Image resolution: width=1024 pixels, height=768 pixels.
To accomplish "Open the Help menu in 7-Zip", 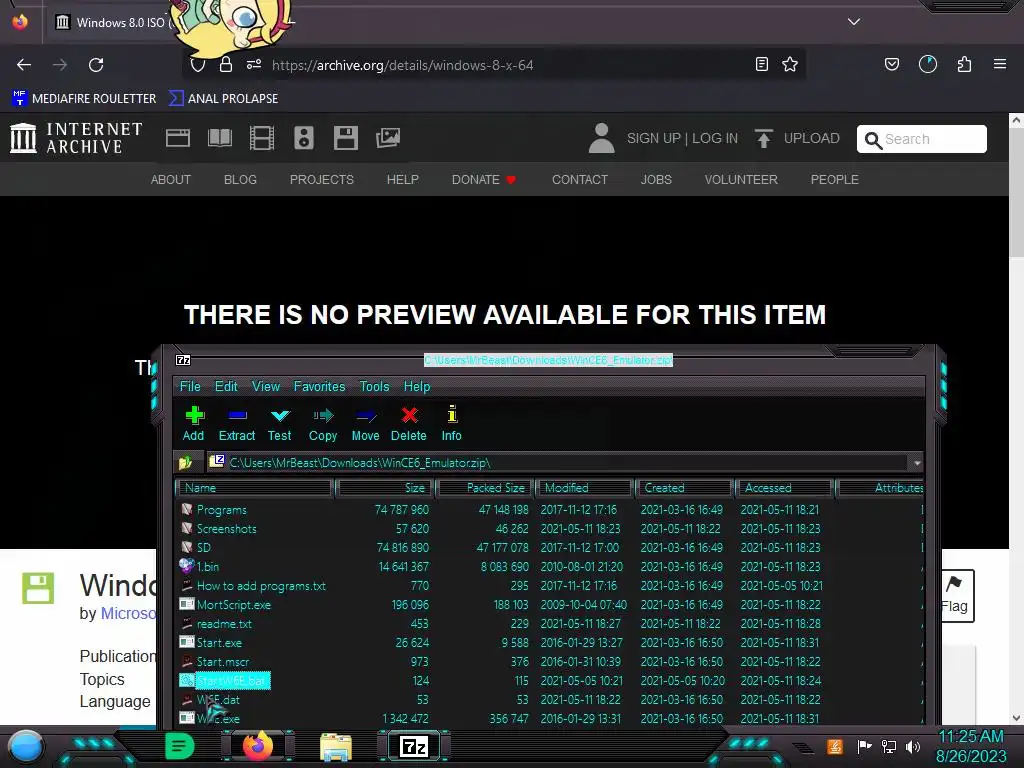I will pos(417,386).
